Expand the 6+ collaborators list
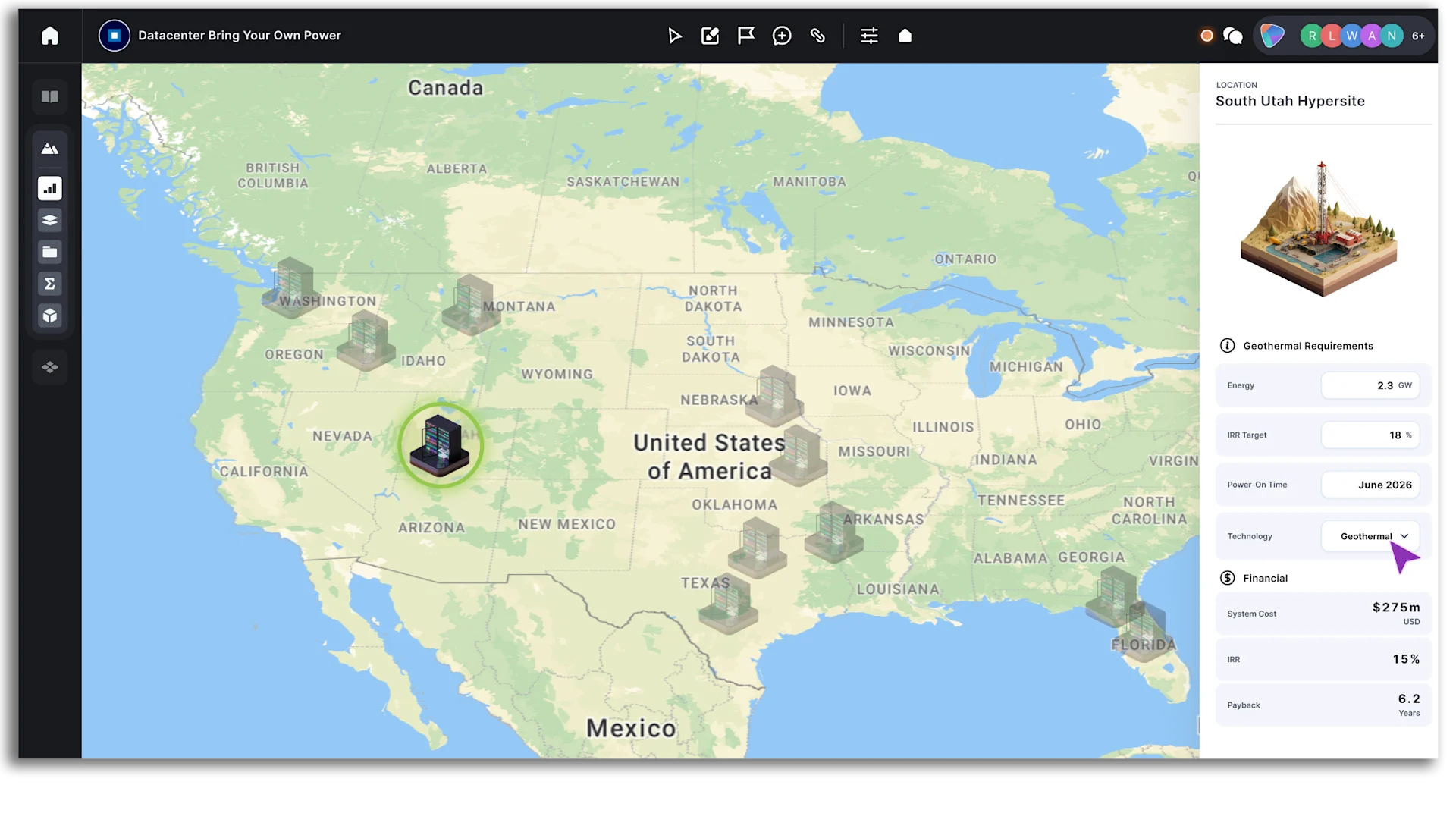 coord(1418,36)
